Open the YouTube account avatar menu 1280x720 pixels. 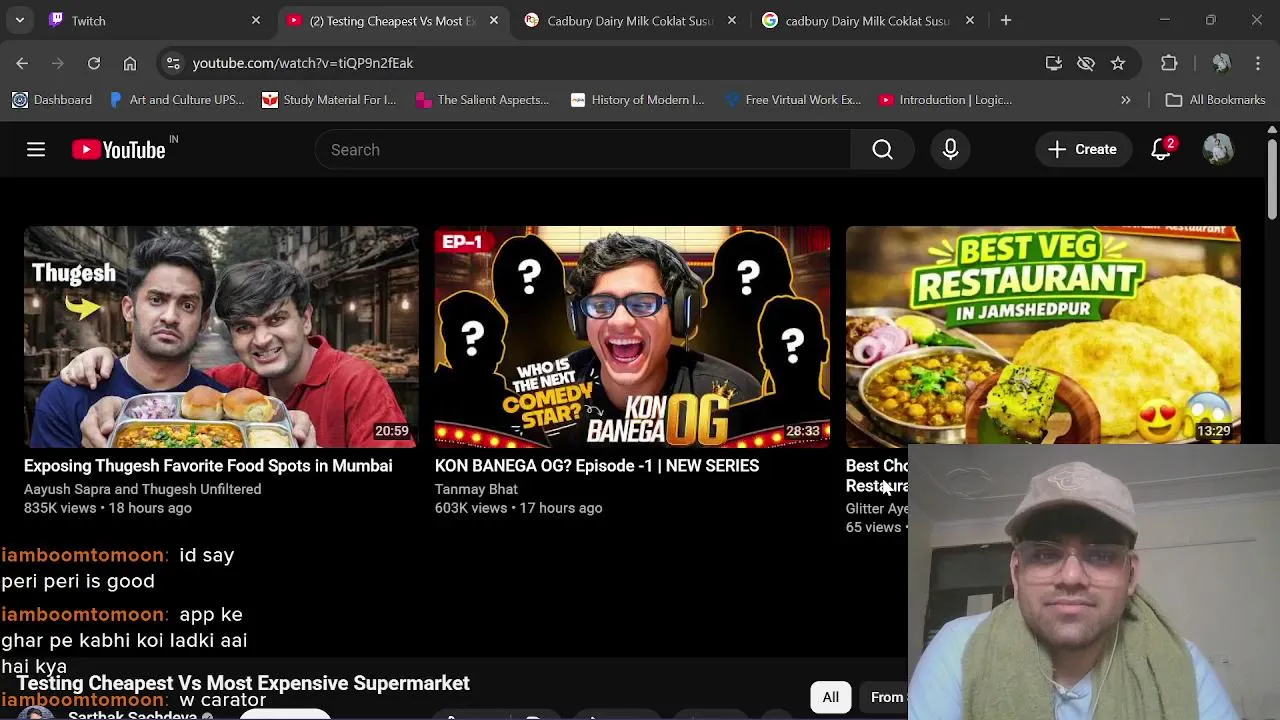(1218, 150)
